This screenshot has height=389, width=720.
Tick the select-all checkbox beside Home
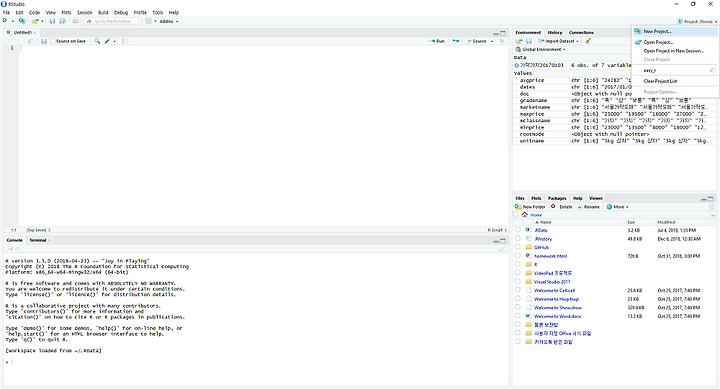click(516, 214)
